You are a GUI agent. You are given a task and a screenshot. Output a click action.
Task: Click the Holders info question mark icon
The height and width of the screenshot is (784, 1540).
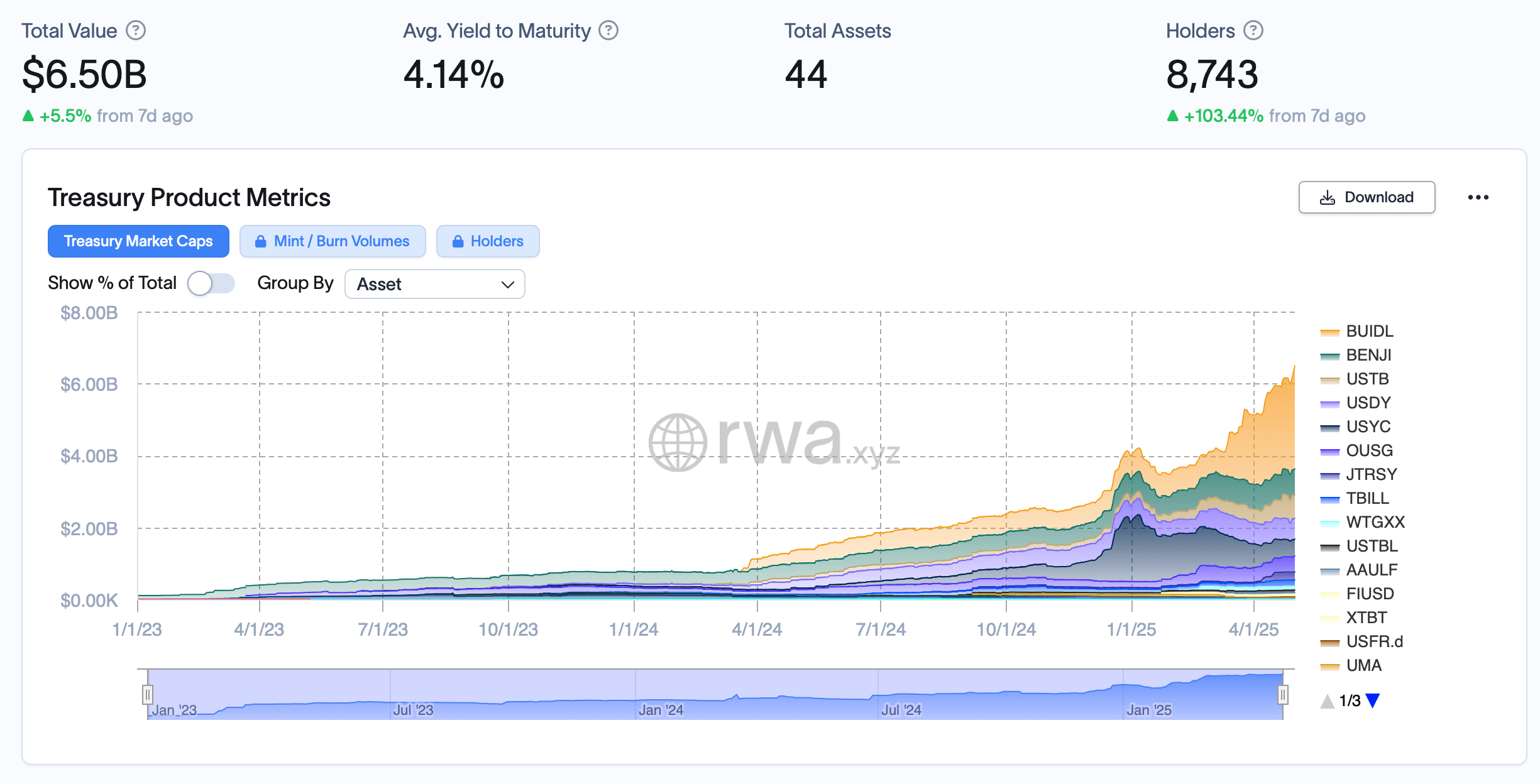coord(1253,31)
